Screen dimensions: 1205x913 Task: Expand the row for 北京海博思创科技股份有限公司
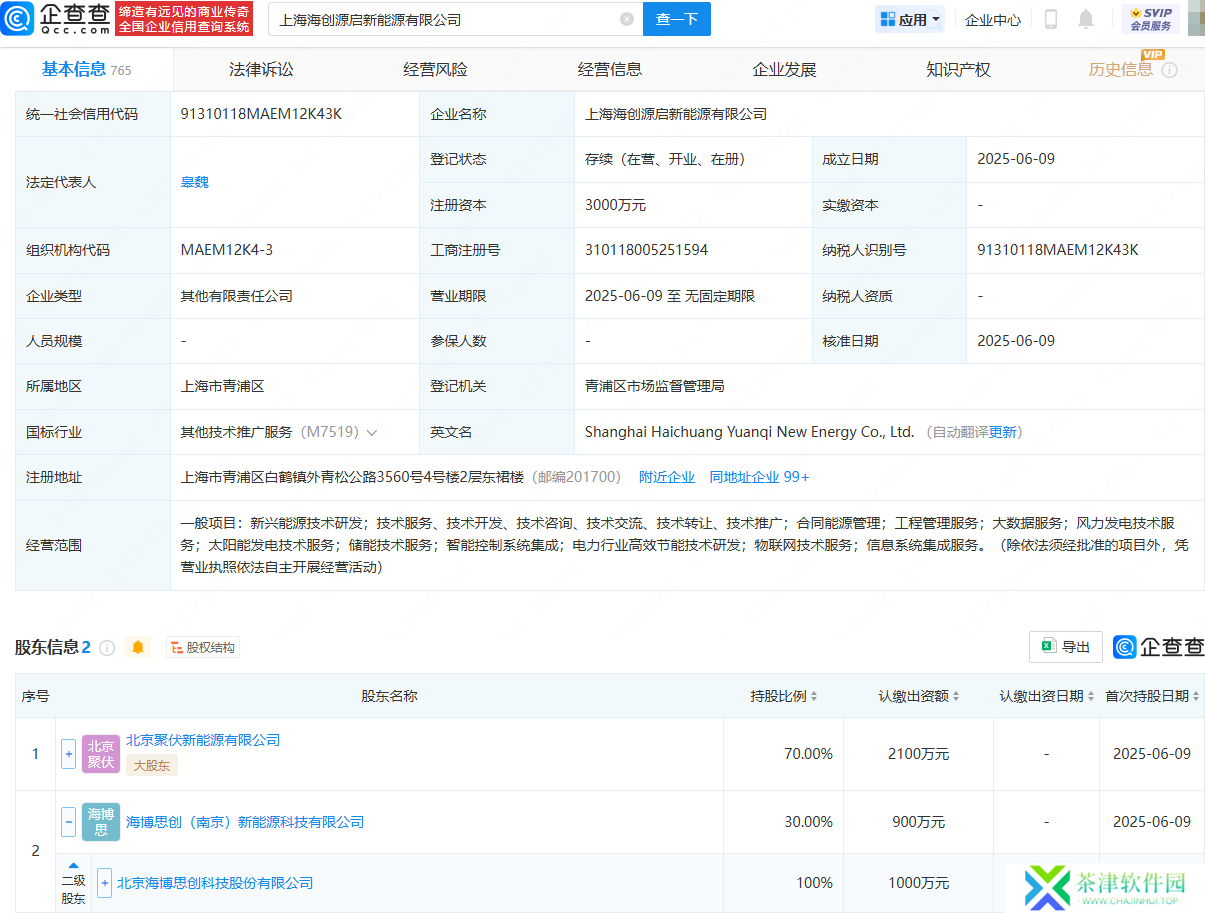pyautogui.click(x=104, y=883)
